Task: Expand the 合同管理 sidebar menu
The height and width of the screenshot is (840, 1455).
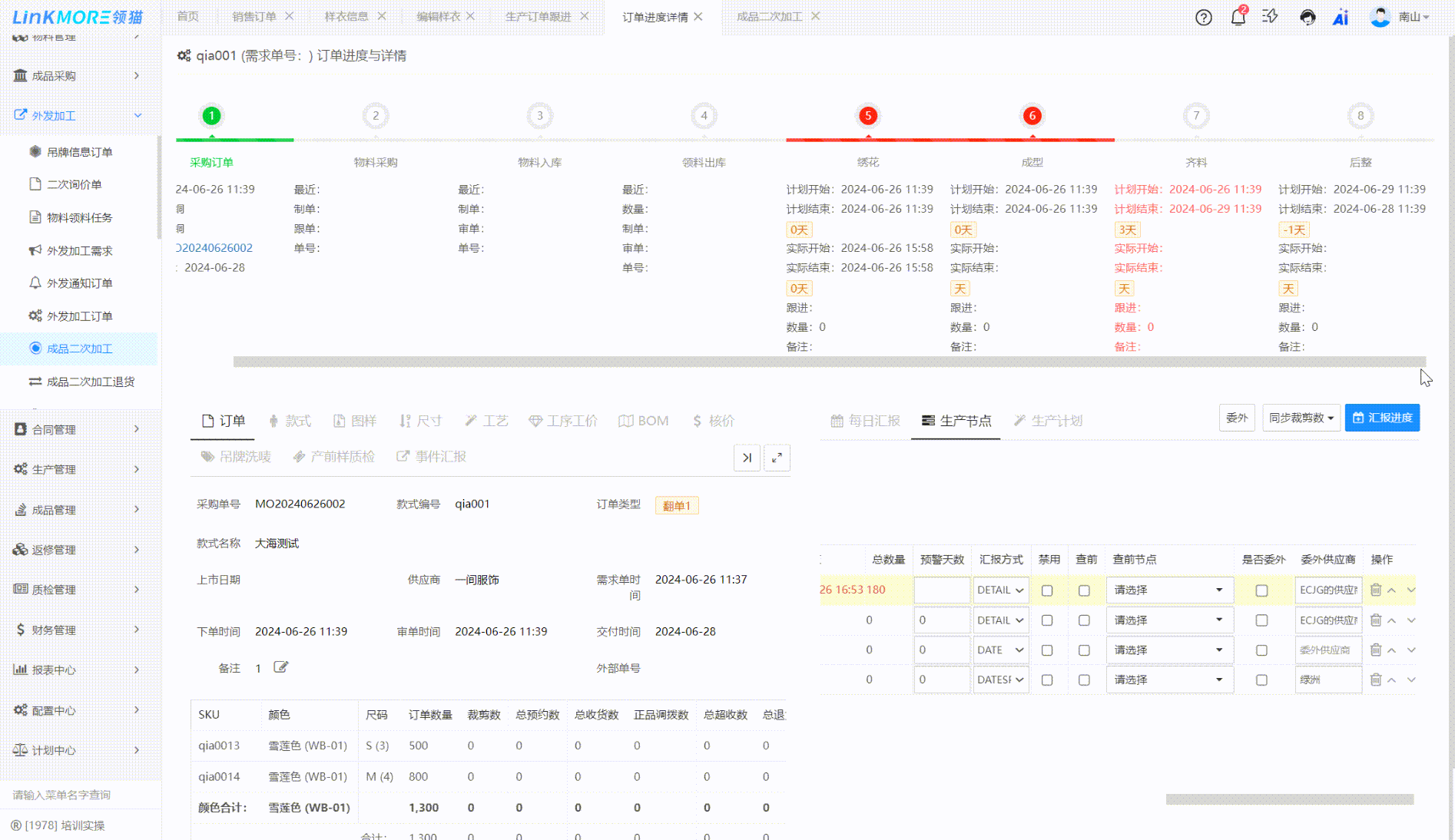Action: [77, 429]
